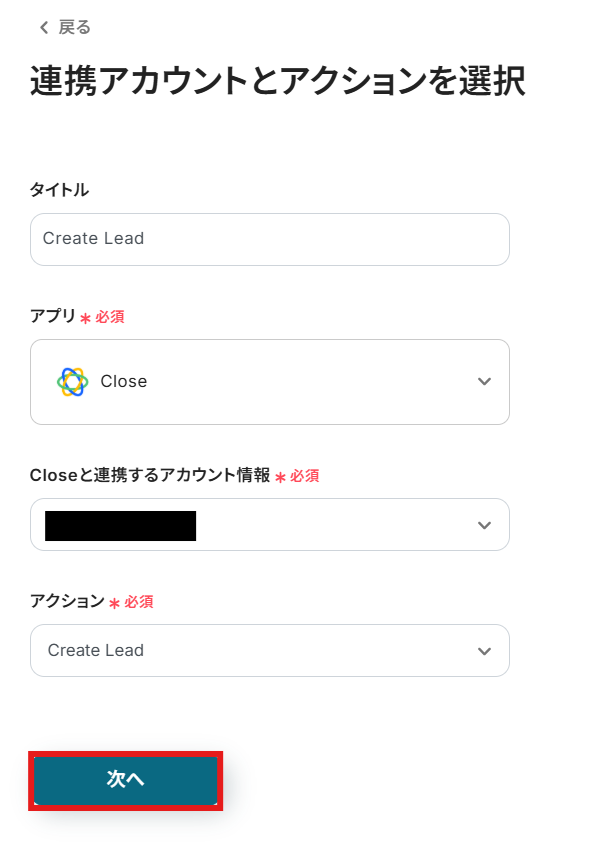Focus the タイトル field containing Create Lead
The width and height of the screenshot is (610, 843).
tap(269, 239)
